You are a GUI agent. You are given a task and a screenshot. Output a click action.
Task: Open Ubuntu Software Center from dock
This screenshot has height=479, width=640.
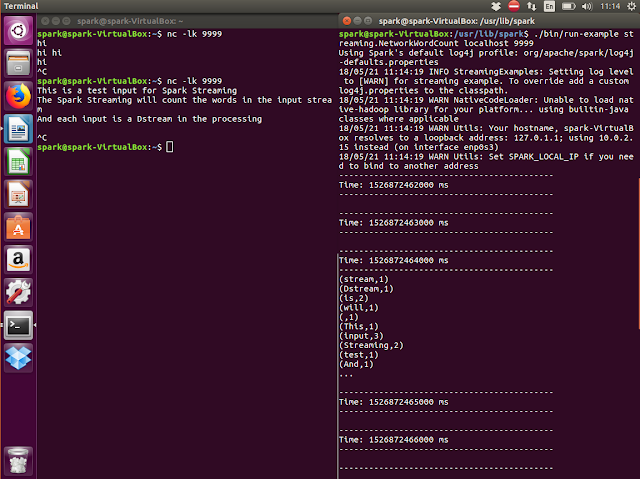pos(18,227)
